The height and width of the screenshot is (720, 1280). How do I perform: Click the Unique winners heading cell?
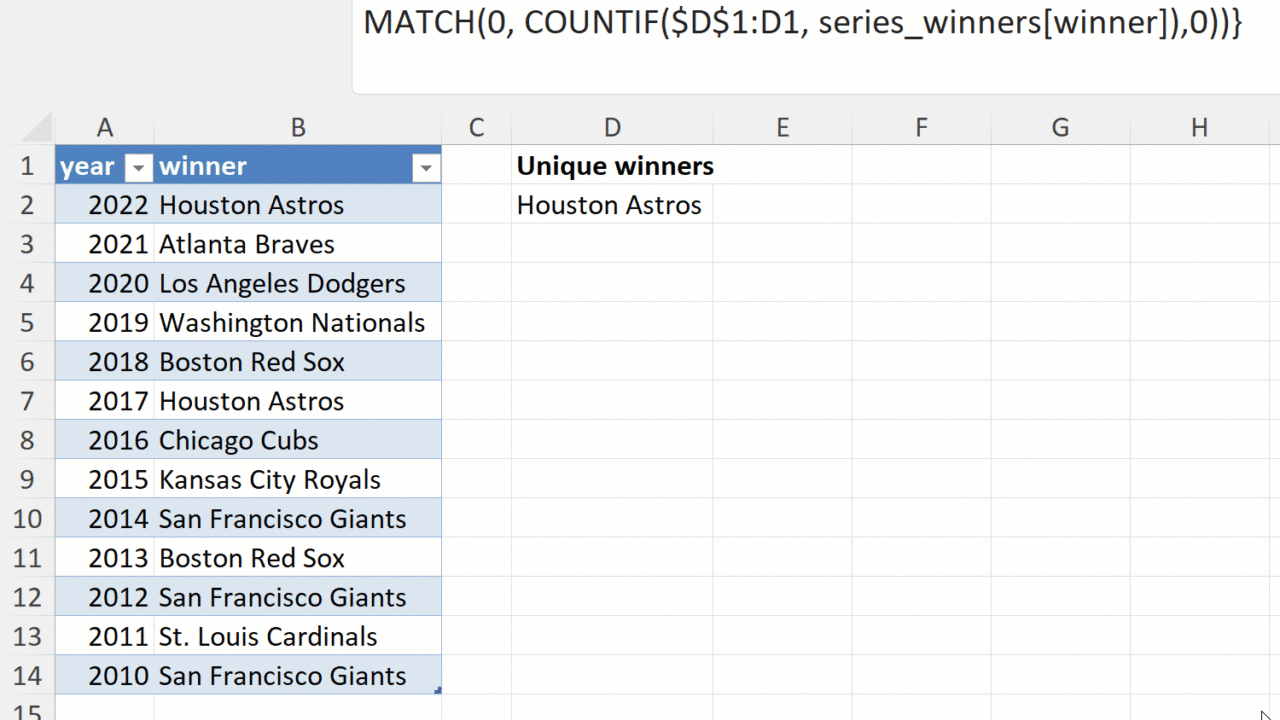click(x=614, y=166)
